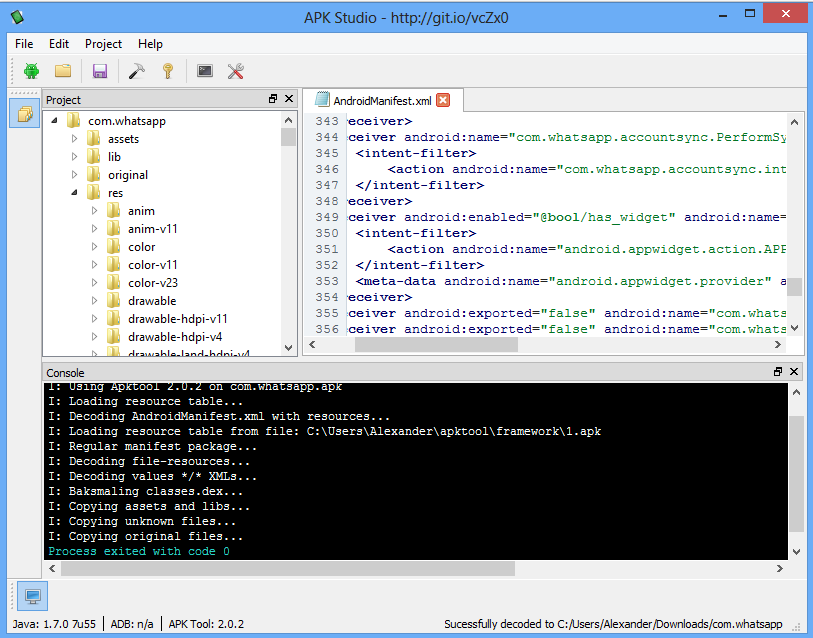Toggle the Project sidebar files icon

click(x=24, y=114)
